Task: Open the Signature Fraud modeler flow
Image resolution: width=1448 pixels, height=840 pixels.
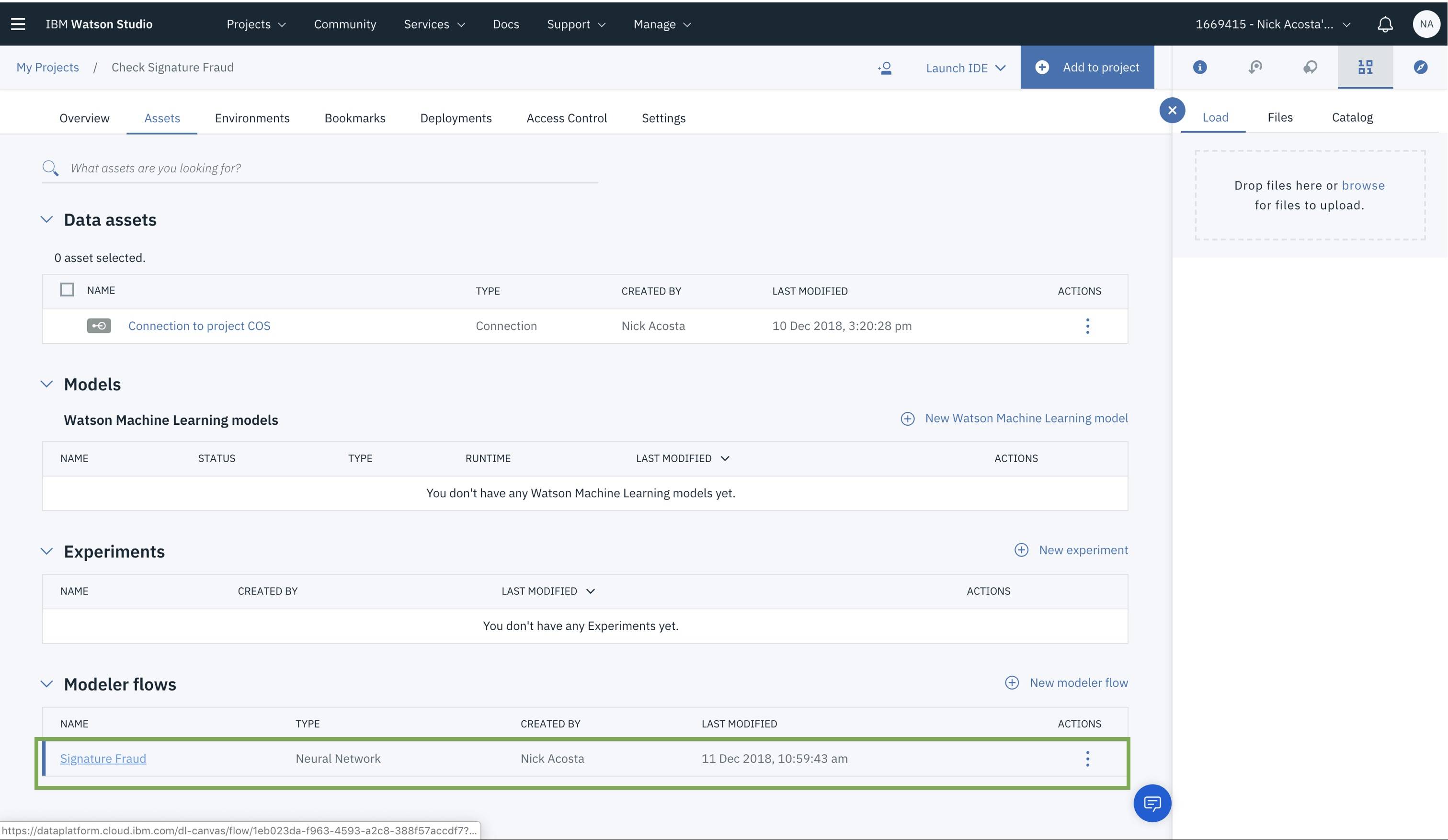Action: 103,759
